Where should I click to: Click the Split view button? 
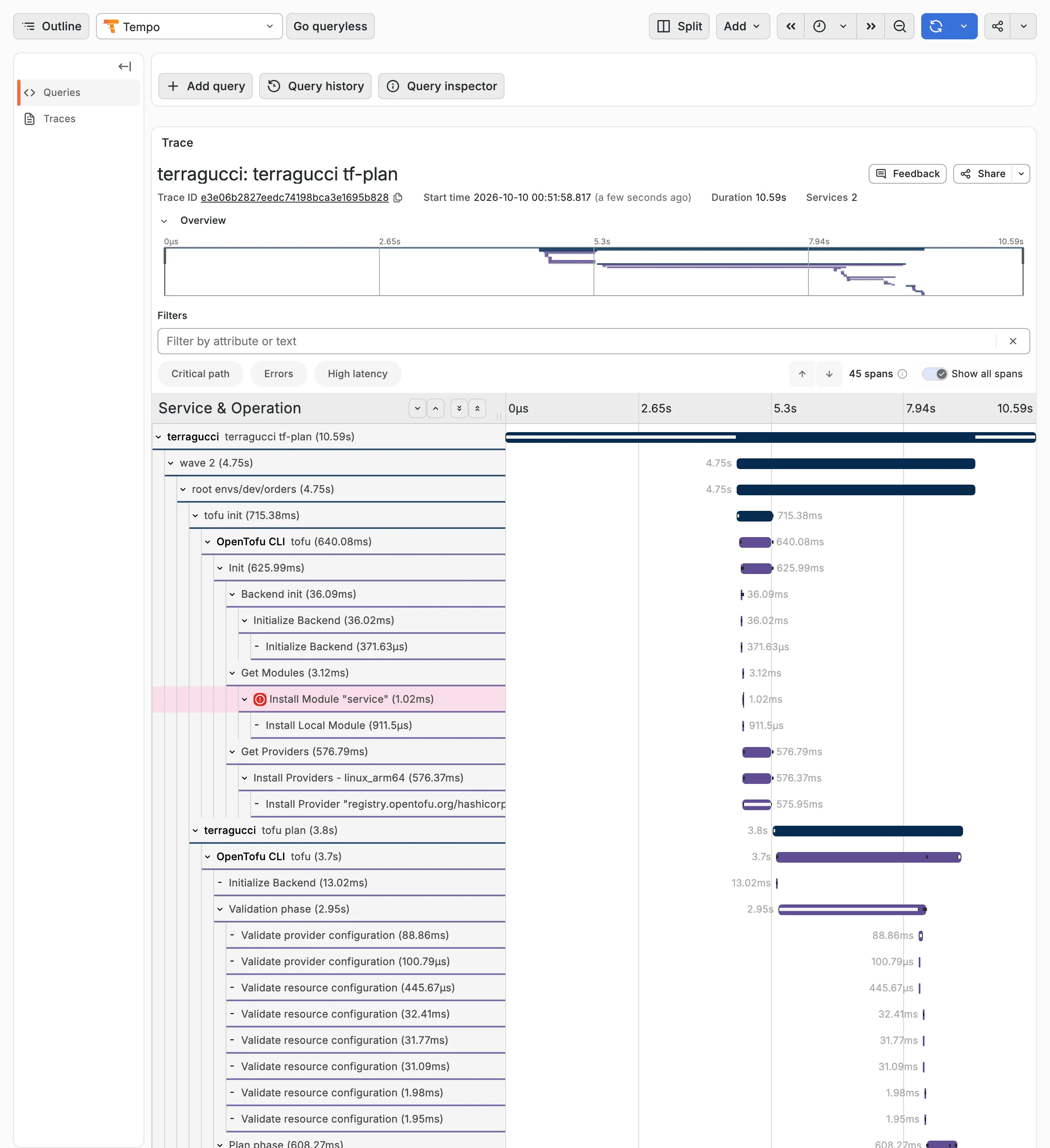679,26
